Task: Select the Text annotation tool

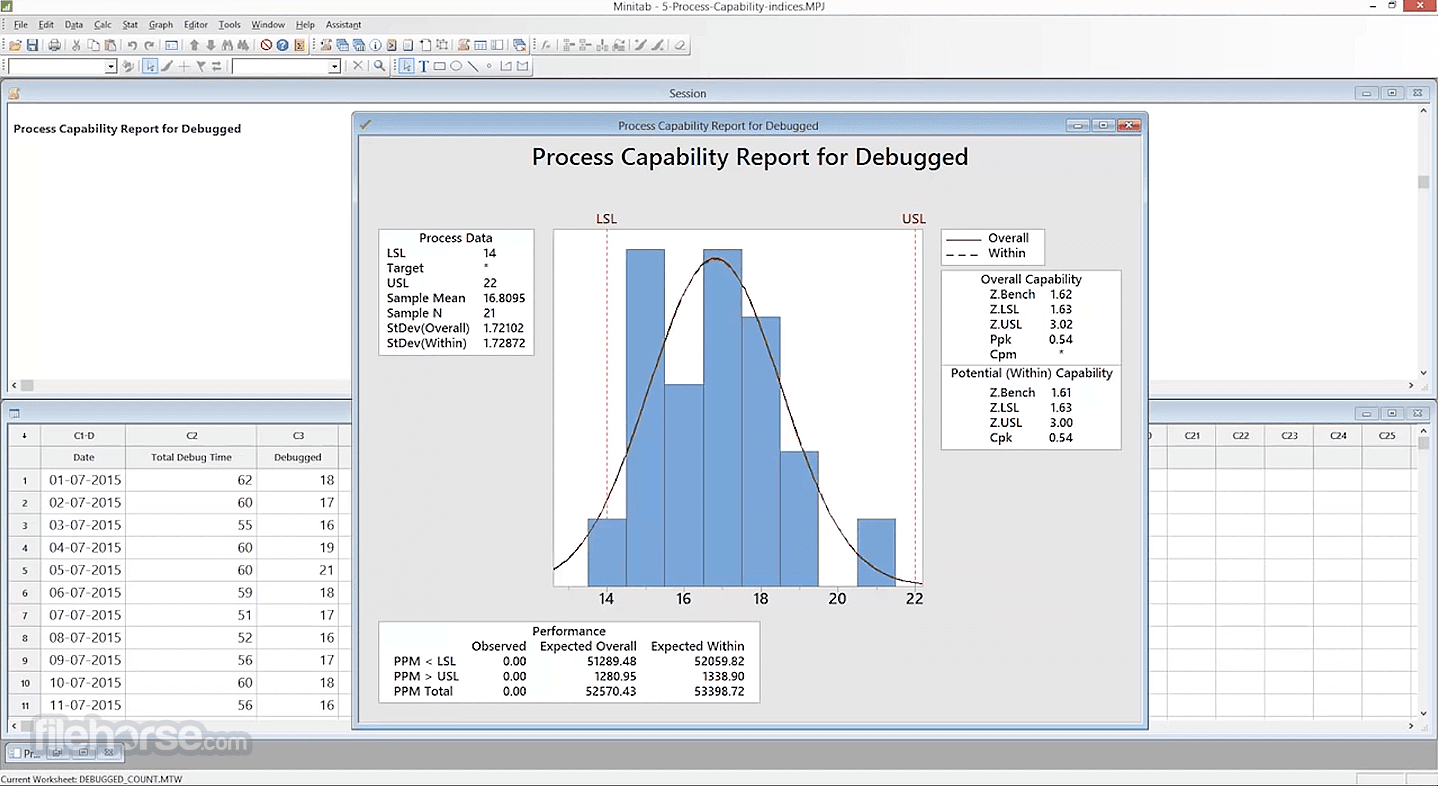Action: point(425,66)
